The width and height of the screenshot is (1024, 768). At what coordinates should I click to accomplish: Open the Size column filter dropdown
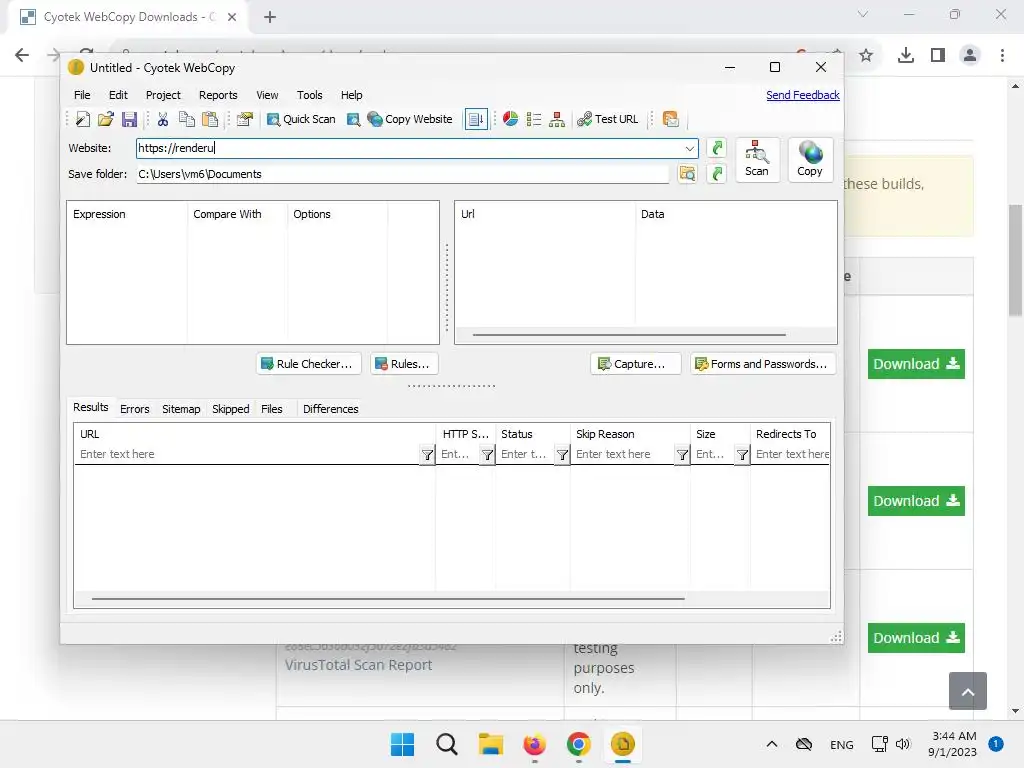(x=742, y=455)
